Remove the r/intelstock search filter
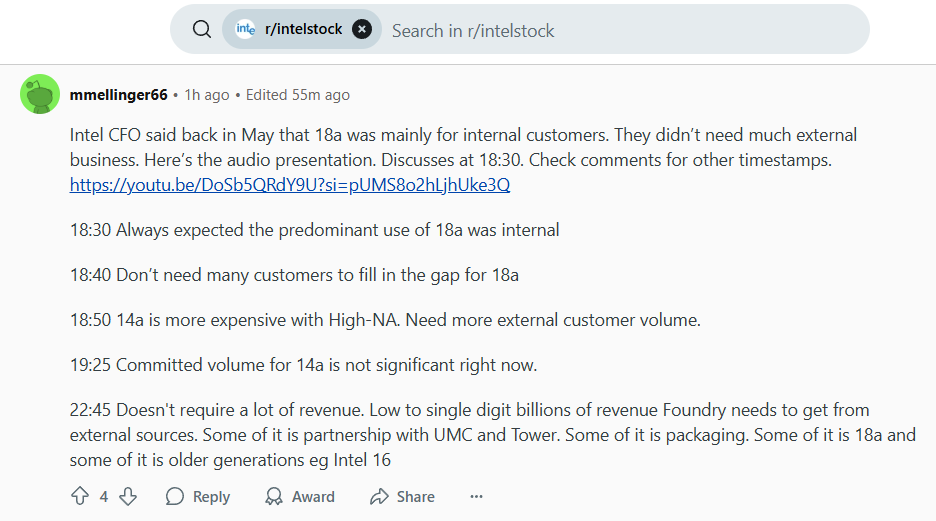The height and width of the screenshot is (521, 936). click(362, 29)
